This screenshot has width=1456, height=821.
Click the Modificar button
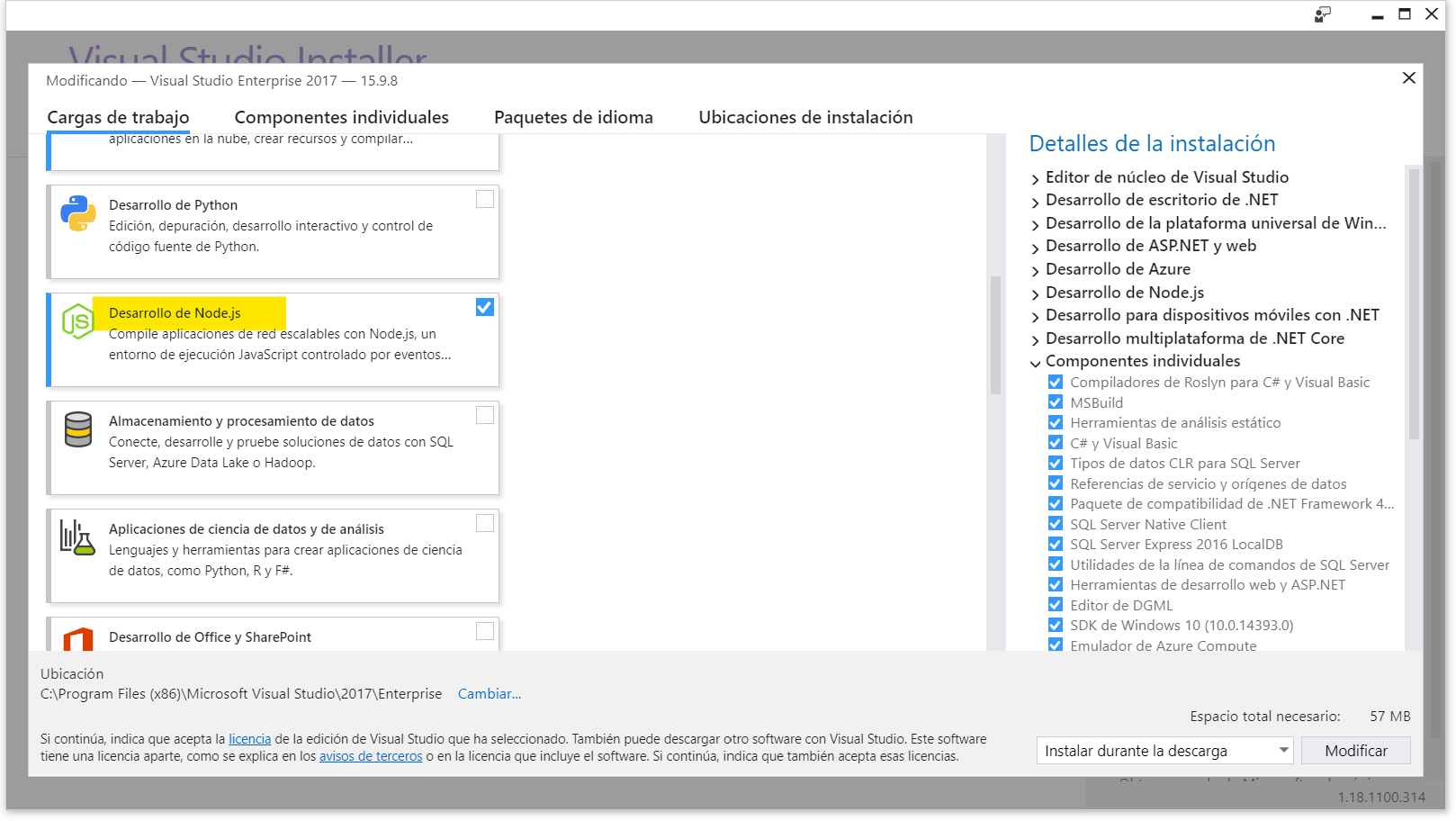coord(1356,751)
